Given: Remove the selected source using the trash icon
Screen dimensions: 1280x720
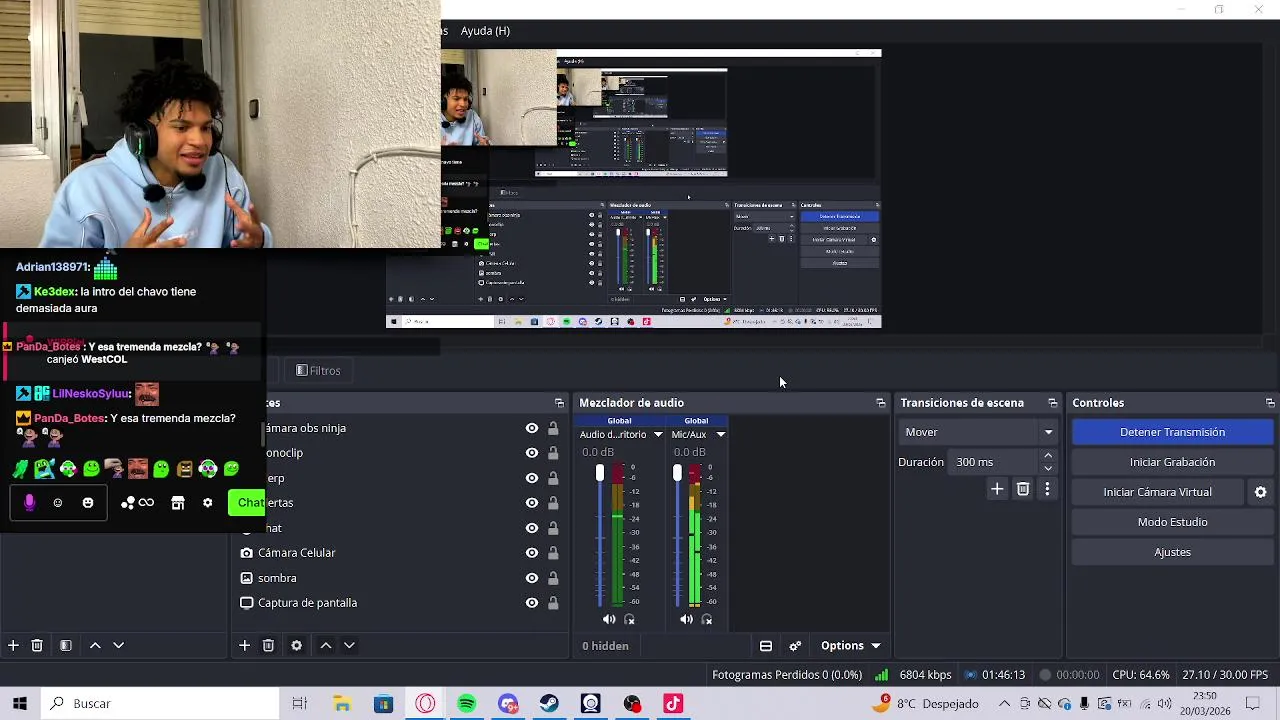Looking at the screenshot, I should click(268, 646).
